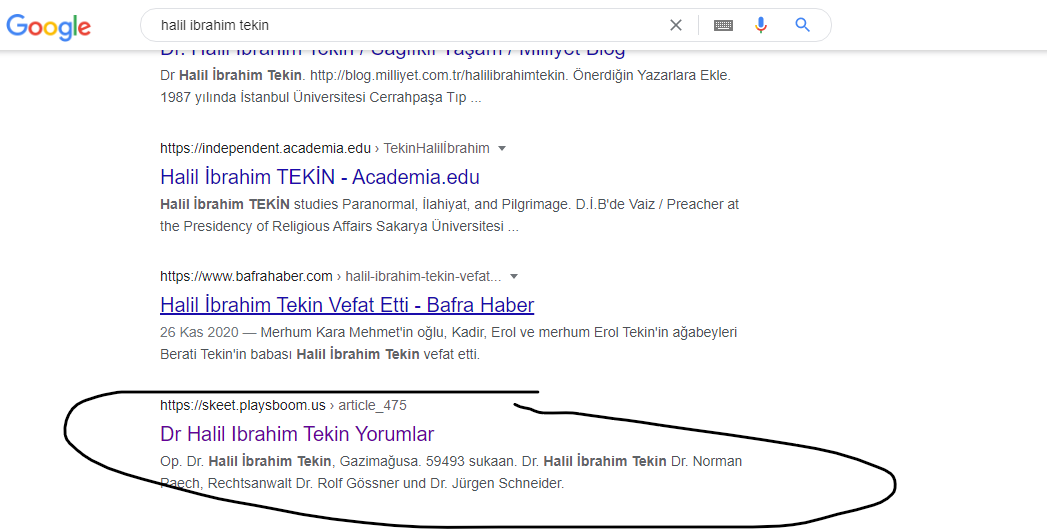Click the article_475 breadcrumb text

click(372, 405)
